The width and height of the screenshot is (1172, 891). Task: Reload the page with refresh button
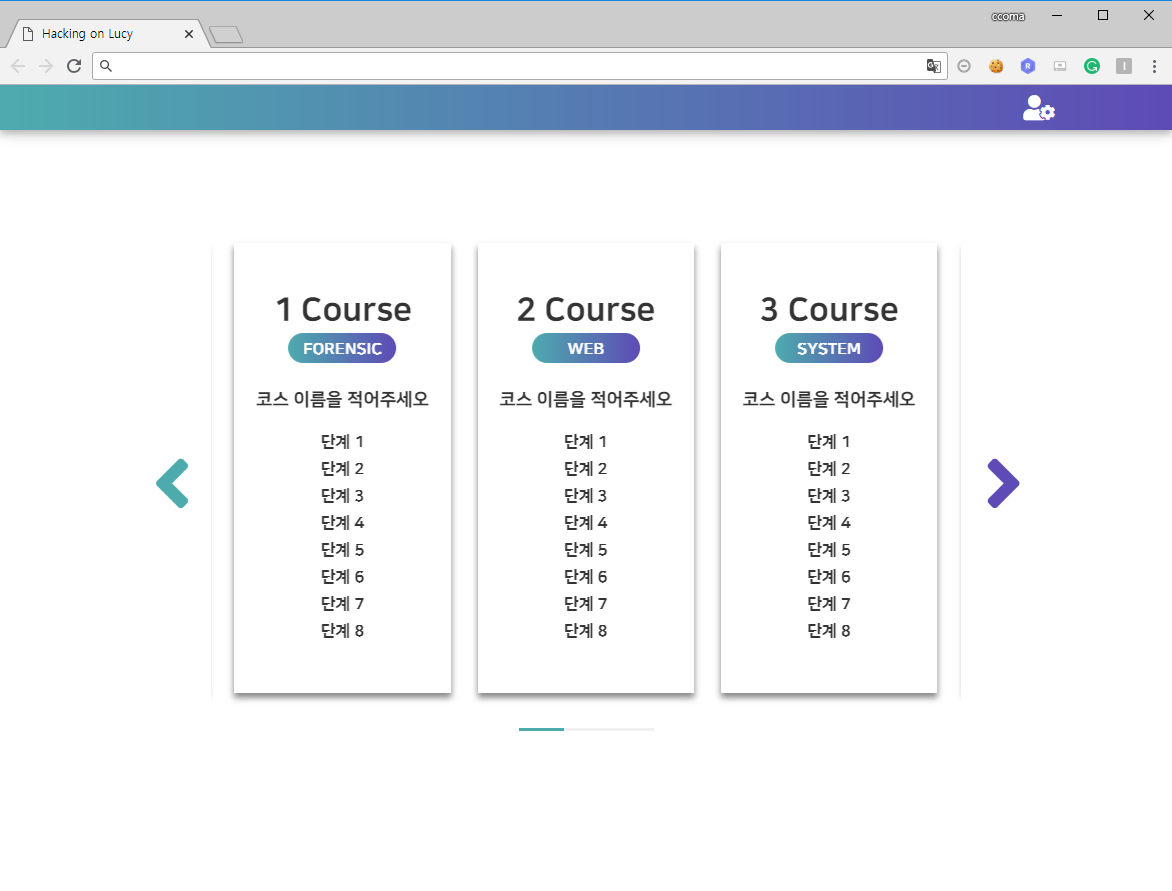pyautogui.click(x=74, y=66)
